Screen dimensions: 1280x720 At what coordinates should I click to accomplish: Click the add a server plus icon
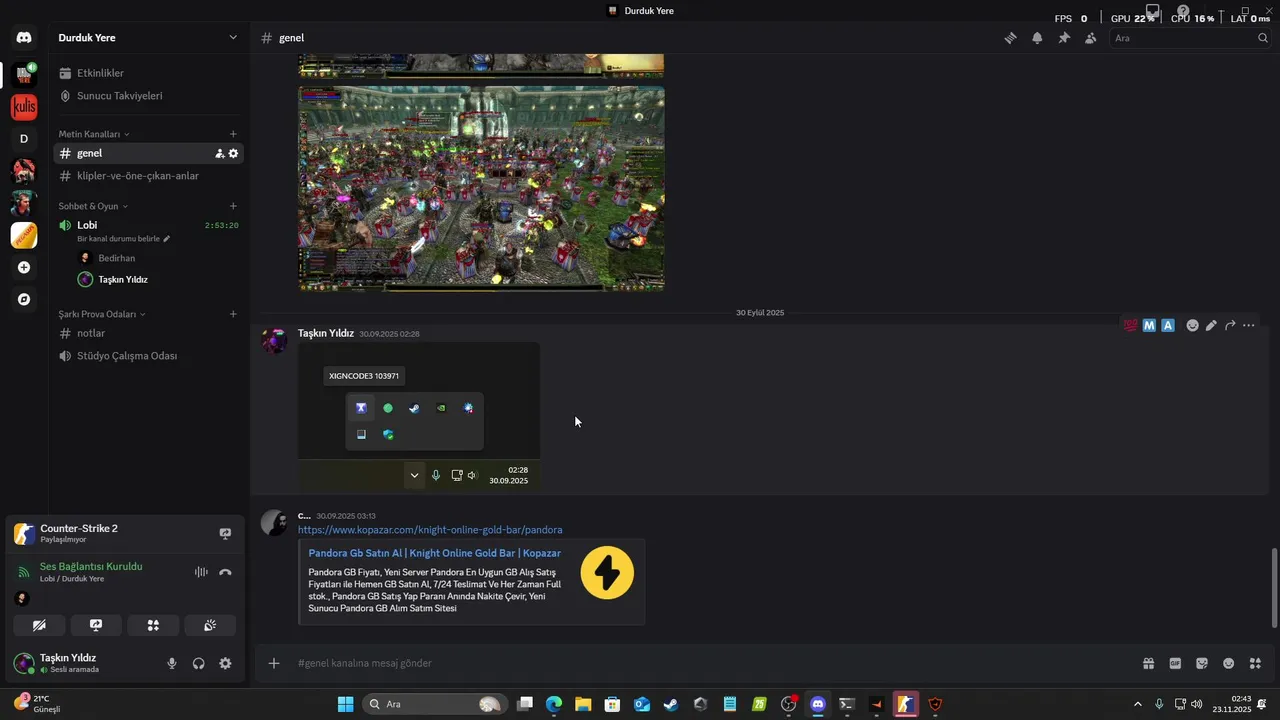[24, 267]
